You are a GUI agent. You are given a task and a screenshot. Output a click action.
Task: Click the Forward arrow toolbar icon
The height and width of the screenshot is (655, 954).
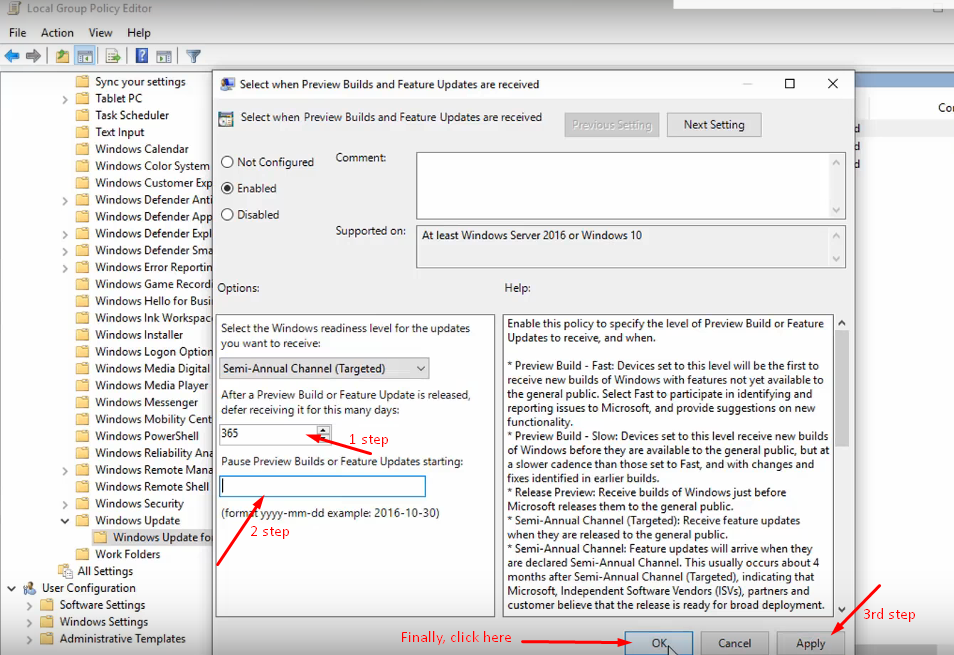tap(33, 56)
